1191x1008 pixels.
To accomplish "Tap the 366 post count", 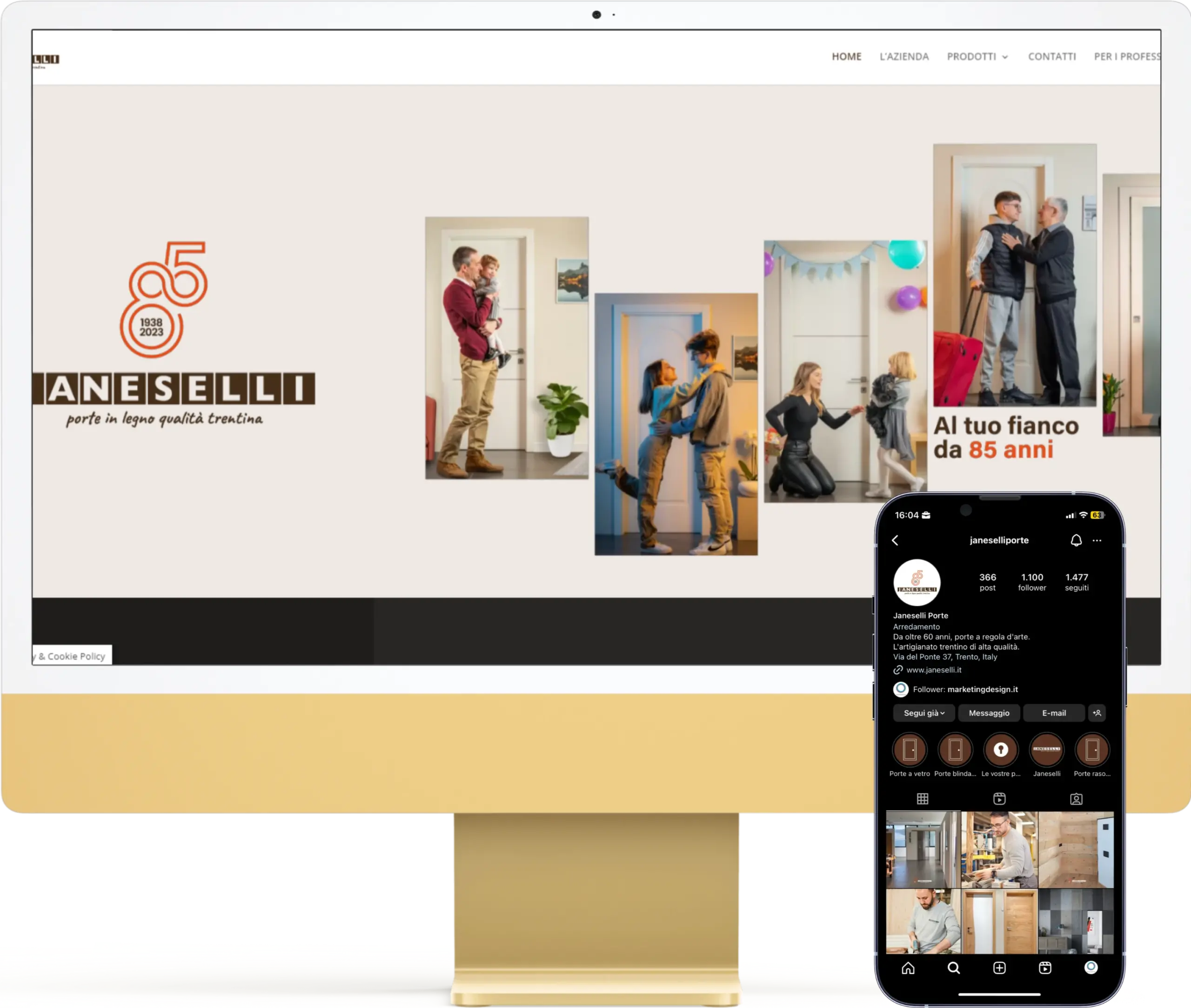I will [x=987, y=582].
